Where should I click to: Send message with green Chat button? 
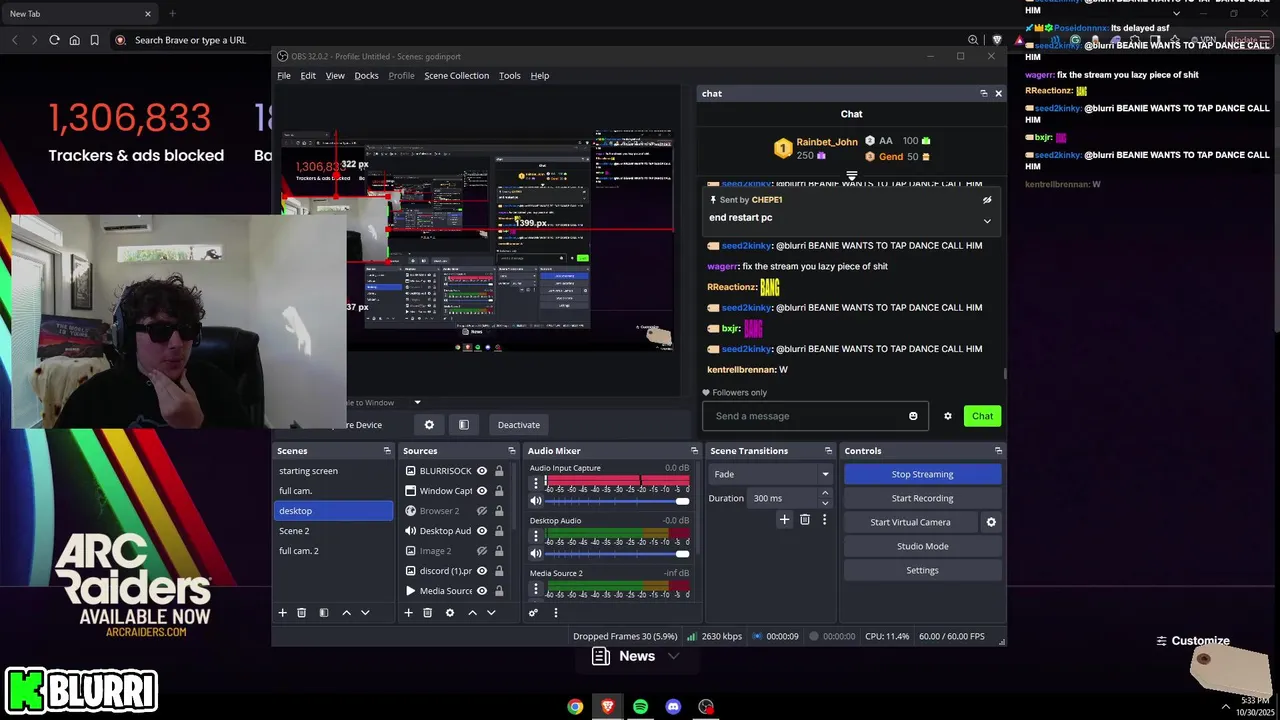coord(982,416)
